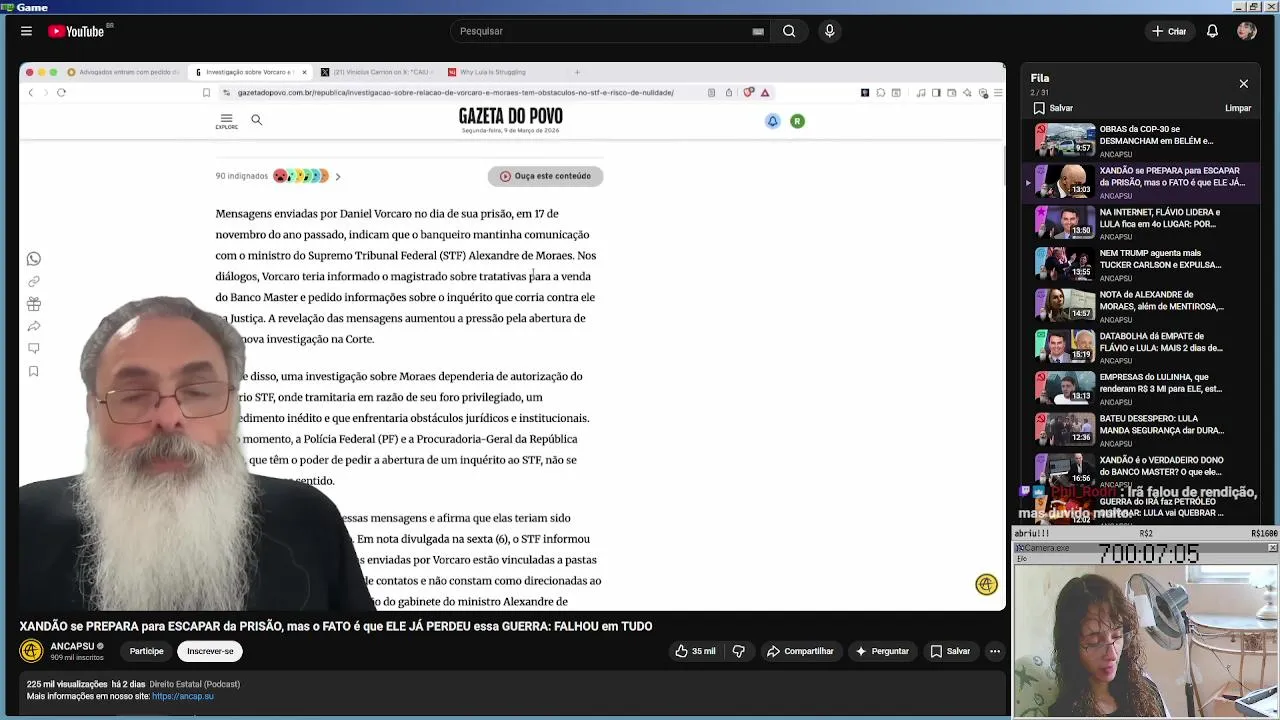Switch to Investigação sobre Vorcaro tab

[248, 72]
